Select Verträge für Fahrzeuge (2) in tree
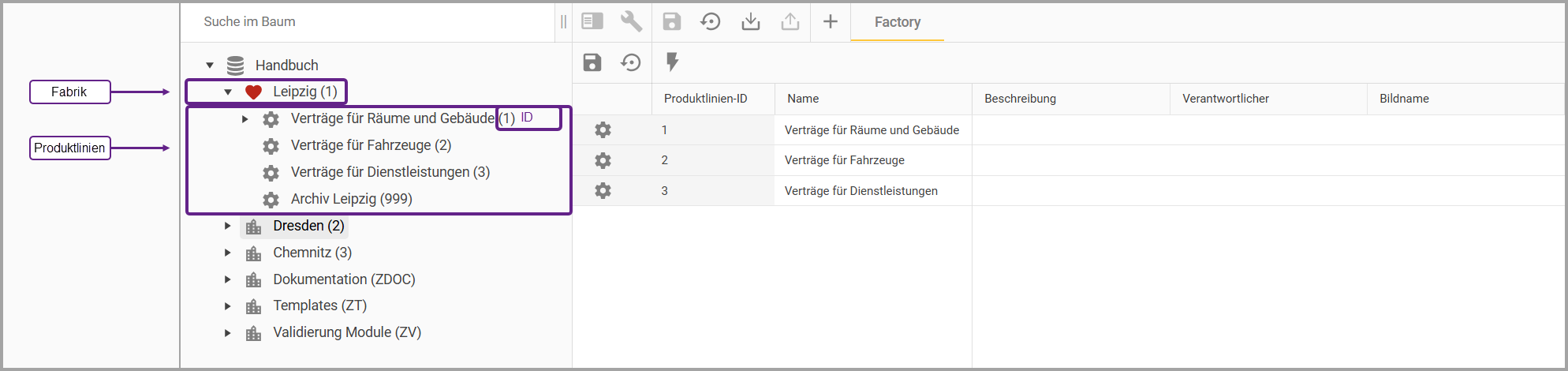 [371, 145]
